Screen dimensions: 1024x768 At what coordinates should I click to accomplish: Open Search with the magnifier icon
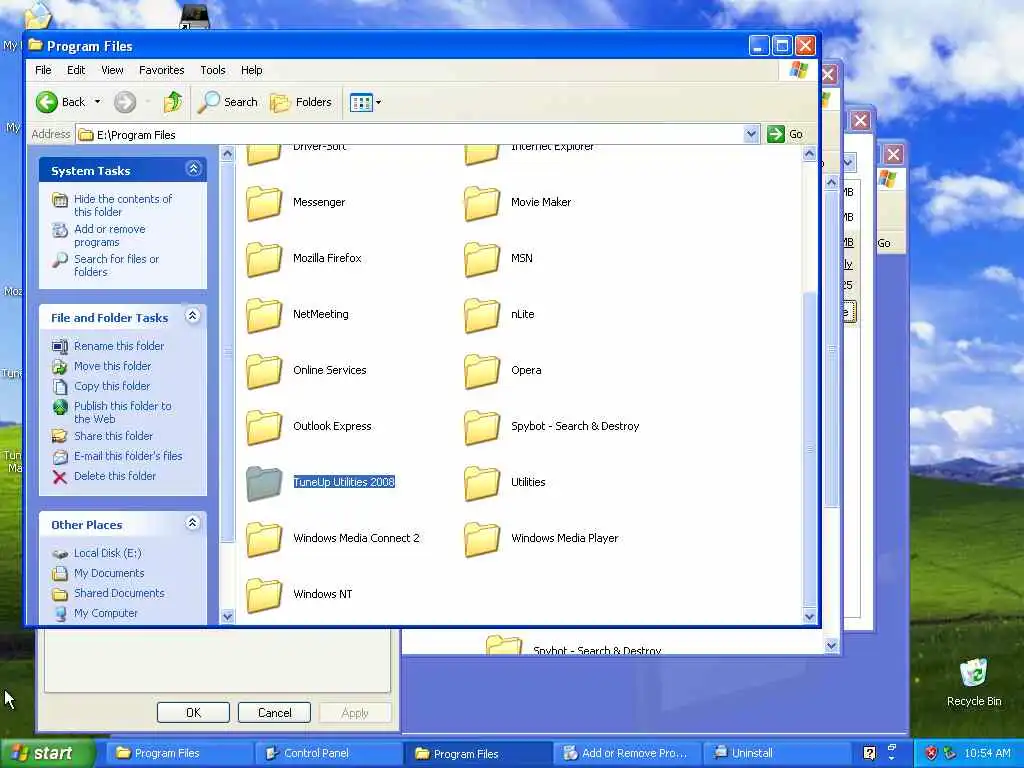tap(209, 102)
